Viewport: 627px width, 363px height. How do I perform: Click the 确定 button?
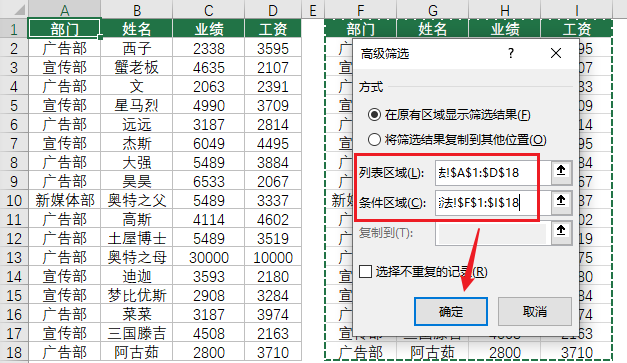pyautogui.click(x=451, y=311)
